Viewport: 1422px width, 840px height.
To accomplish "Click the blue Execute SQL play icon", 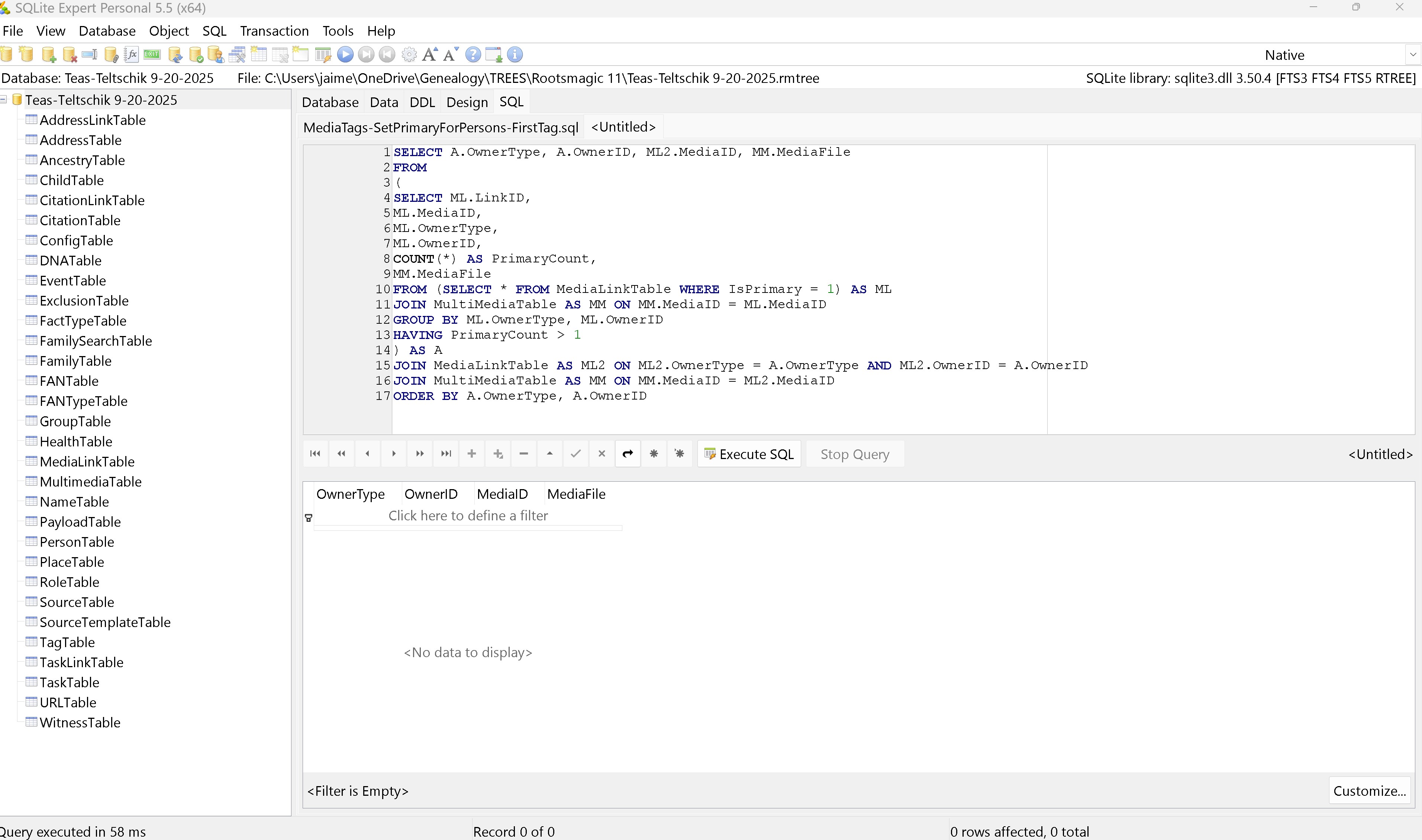I will coord(345,55).
